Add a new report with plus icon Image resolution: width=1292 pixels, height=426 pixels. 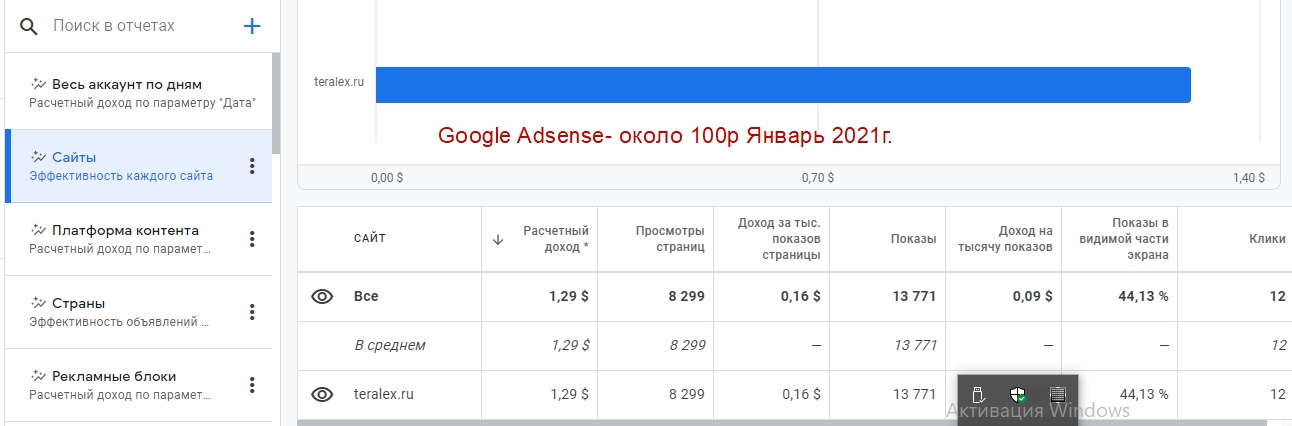click(252, 26)
